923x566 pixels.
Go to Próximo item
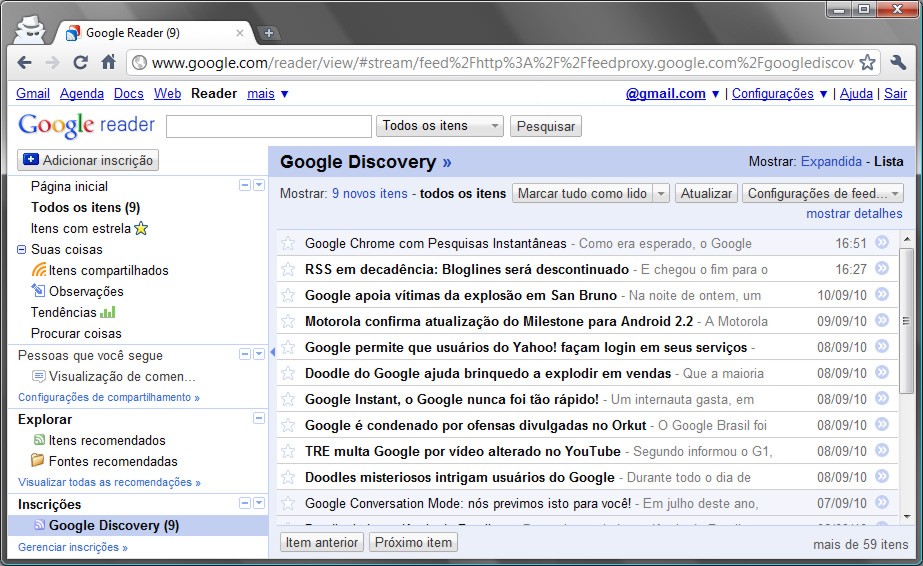[413, 542]
